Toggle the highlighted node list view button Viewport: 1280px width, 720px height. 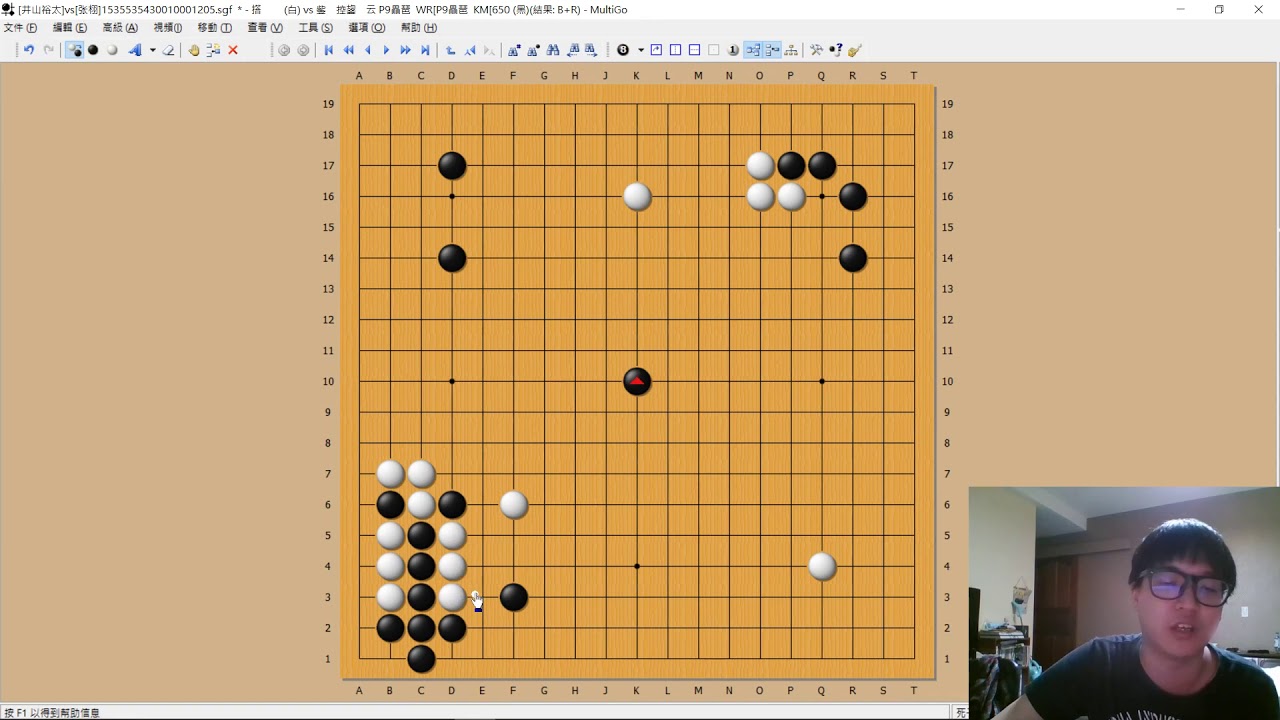(772, 50)
